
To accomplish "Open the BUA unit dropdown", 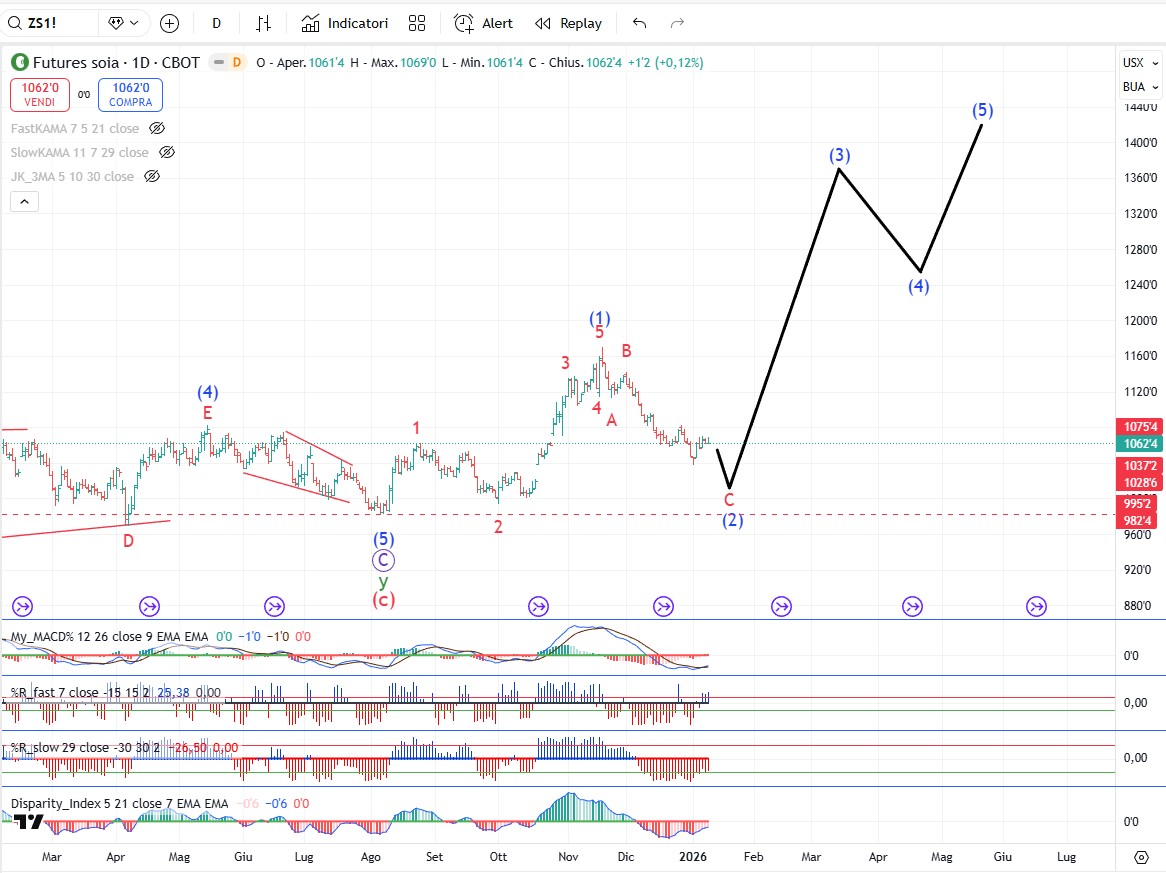I will (x=1139, y=87).
